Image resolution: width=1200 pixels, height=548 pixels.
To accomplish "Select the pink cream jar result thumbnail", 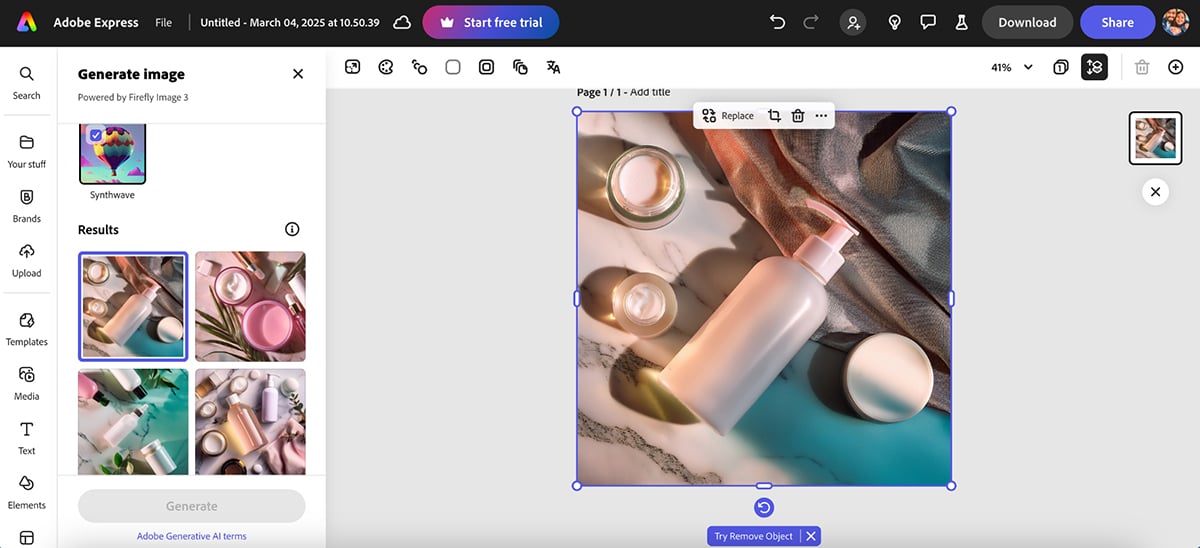I will pyautogui.click(x=250, y=306).
